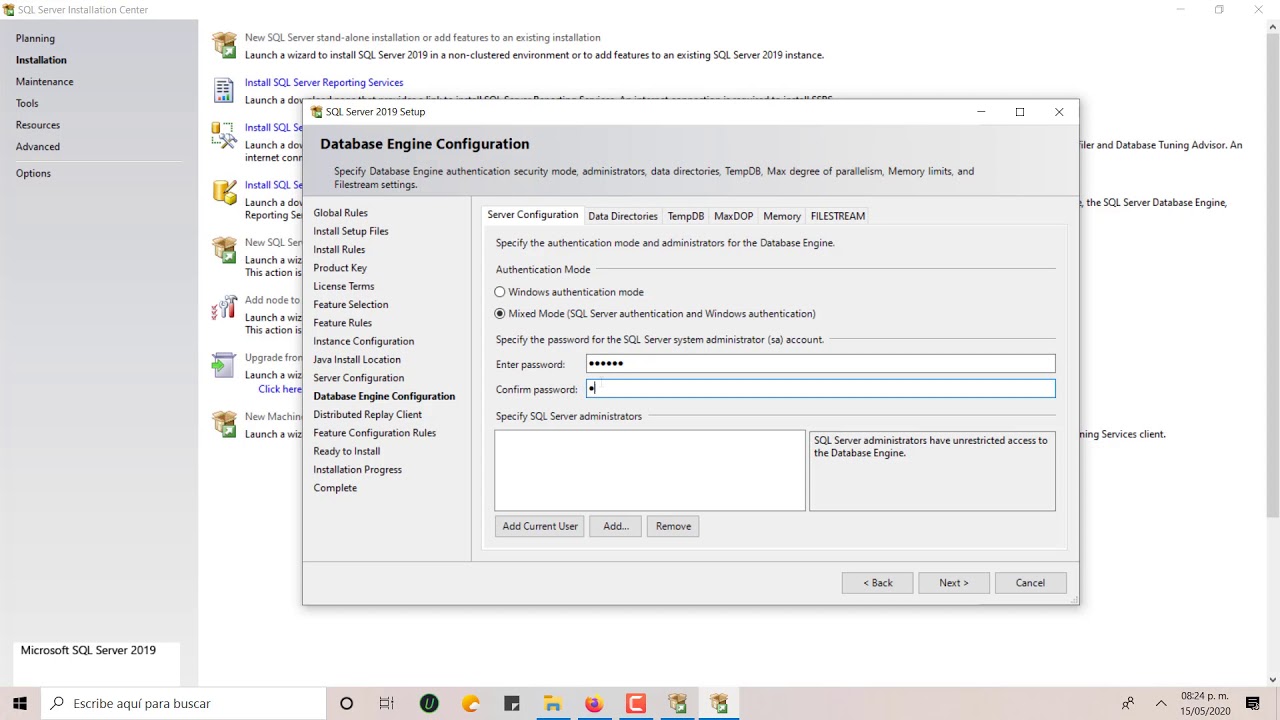Click the Cortana circle icon in taskbar
This screenshot has width=1280, height=720.
[346, 703]
